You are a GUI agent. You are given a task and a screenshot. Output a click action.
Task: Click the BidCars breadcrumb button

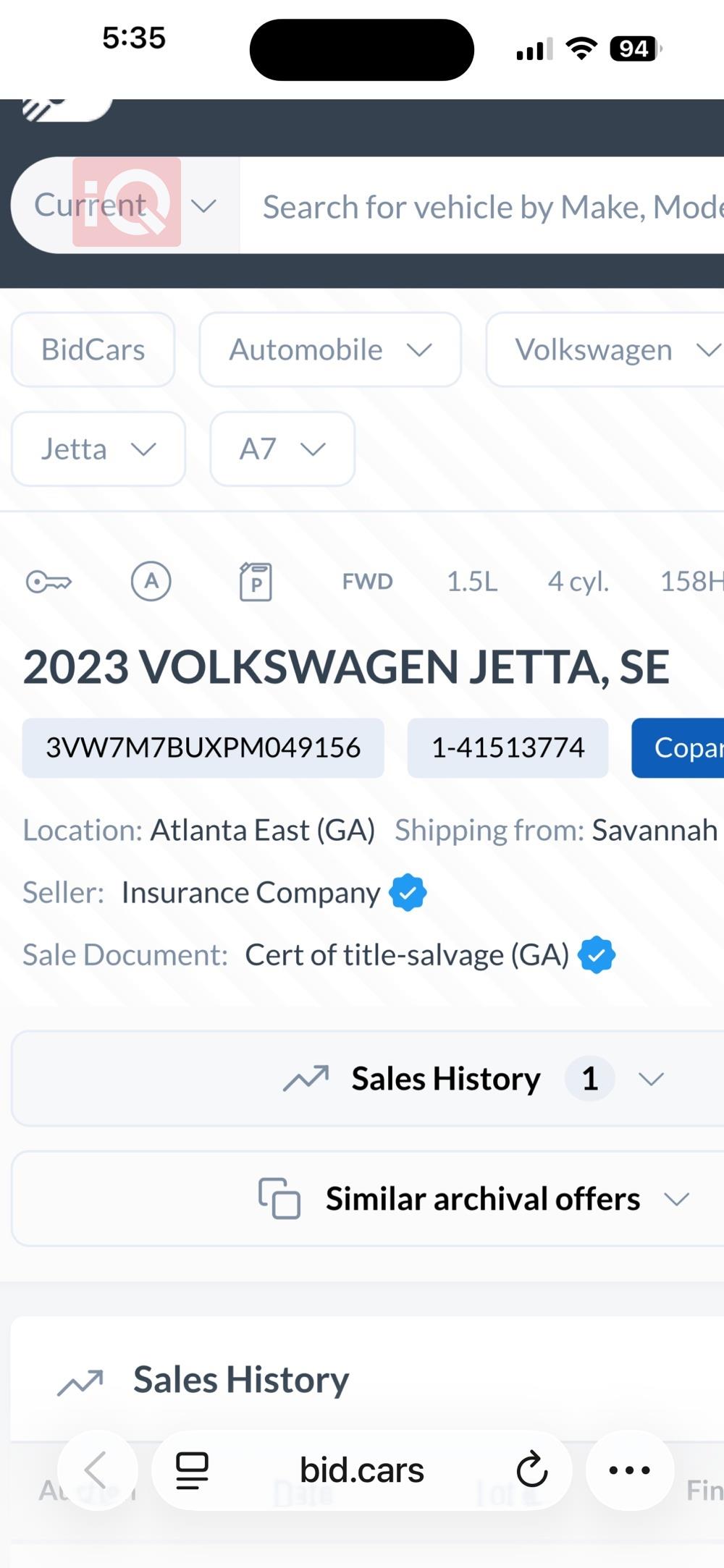[93, 349]
